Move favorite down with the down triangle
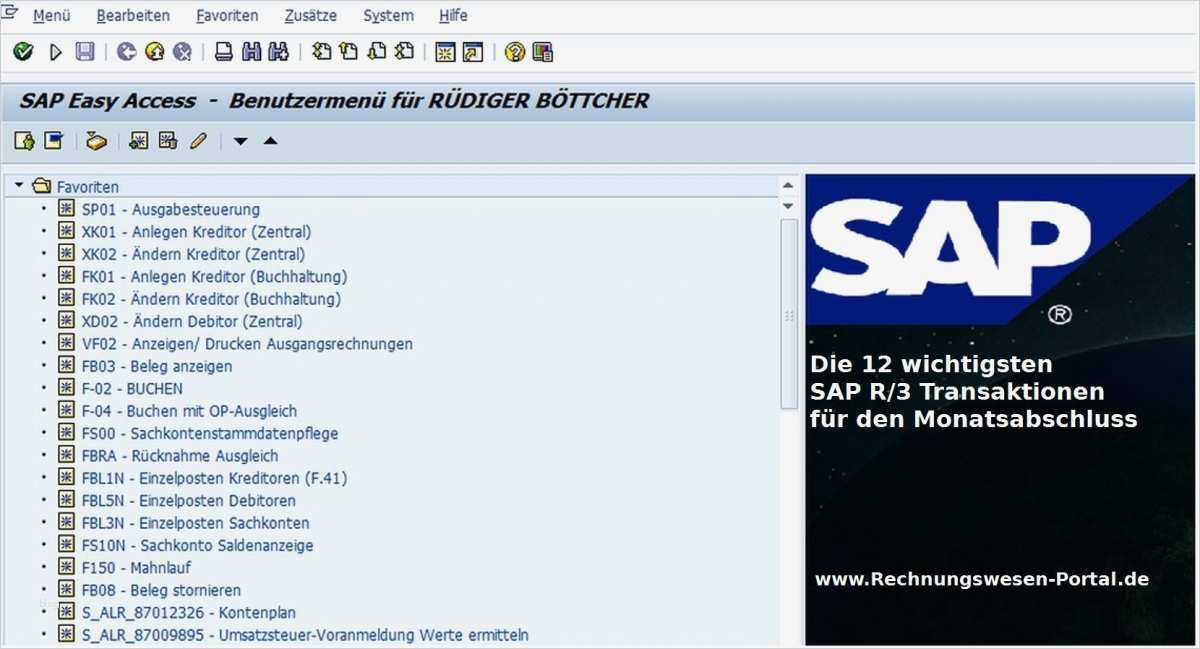 [x=240, y=141]
